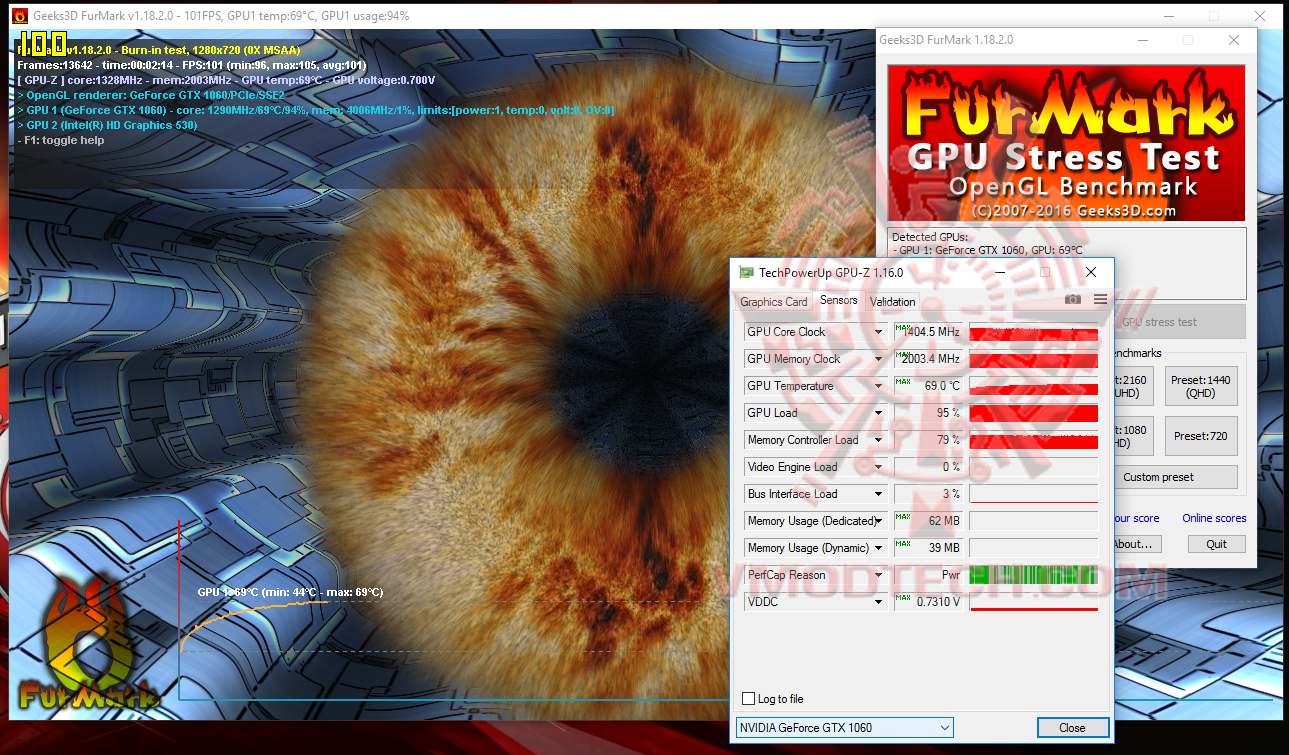Enable the Log to file checkbox

749,699
